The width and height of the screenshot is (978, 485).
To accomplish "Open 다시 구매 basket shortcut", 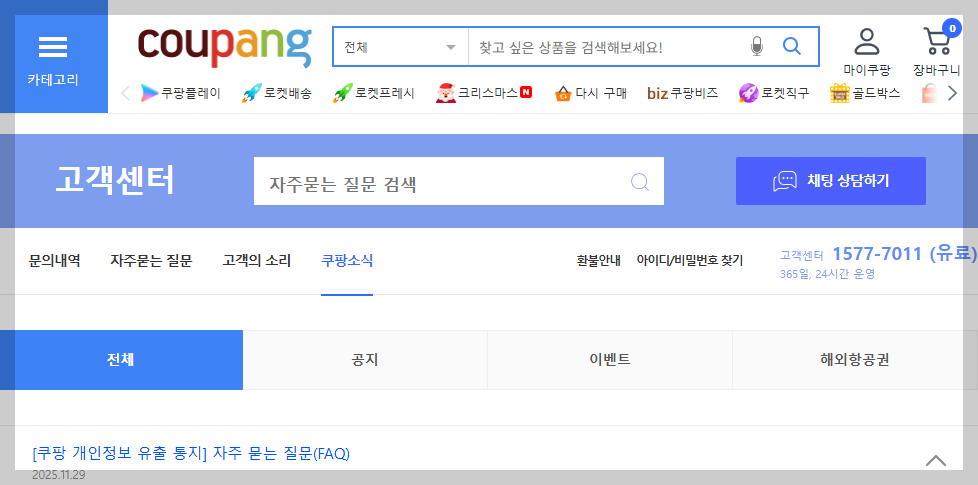I will (590, 94).
